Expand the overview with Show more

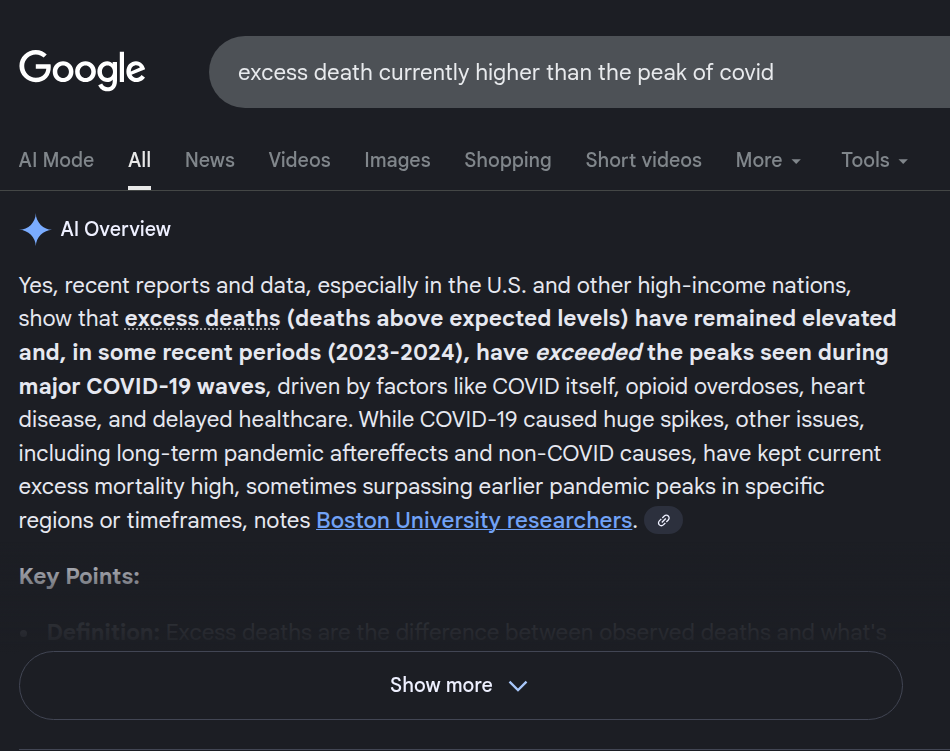(x=460, y=685)
